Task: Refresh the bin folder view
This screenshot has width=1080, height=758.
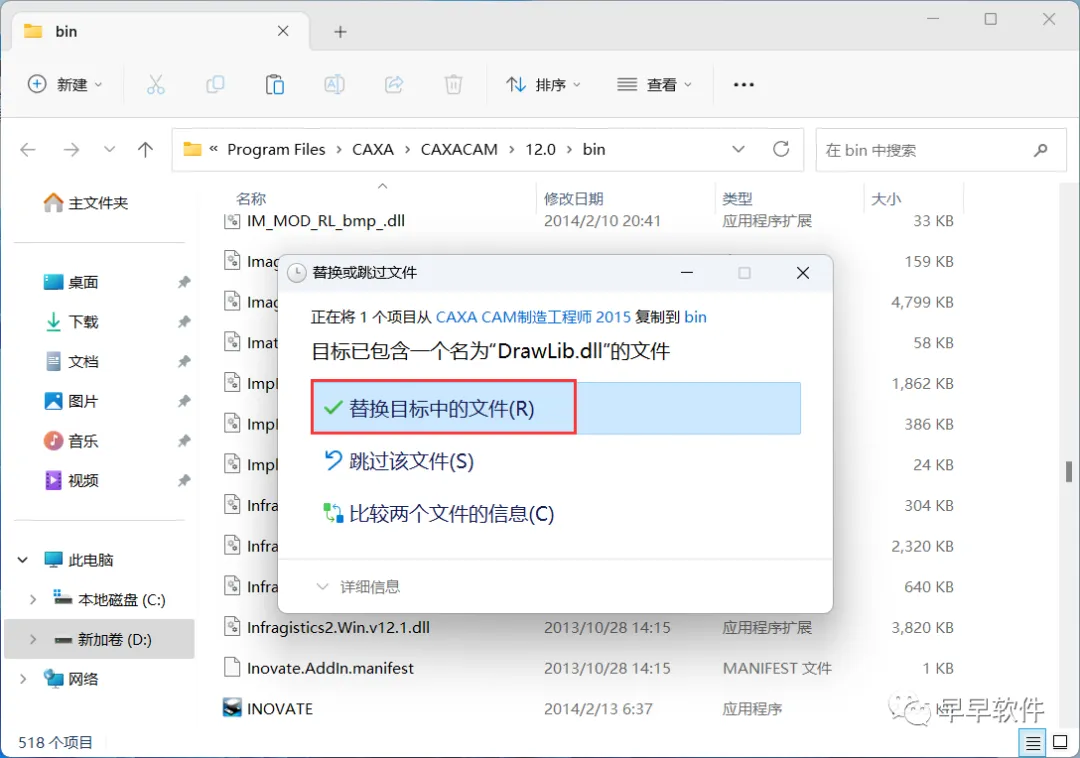Action: click(781, 149)
